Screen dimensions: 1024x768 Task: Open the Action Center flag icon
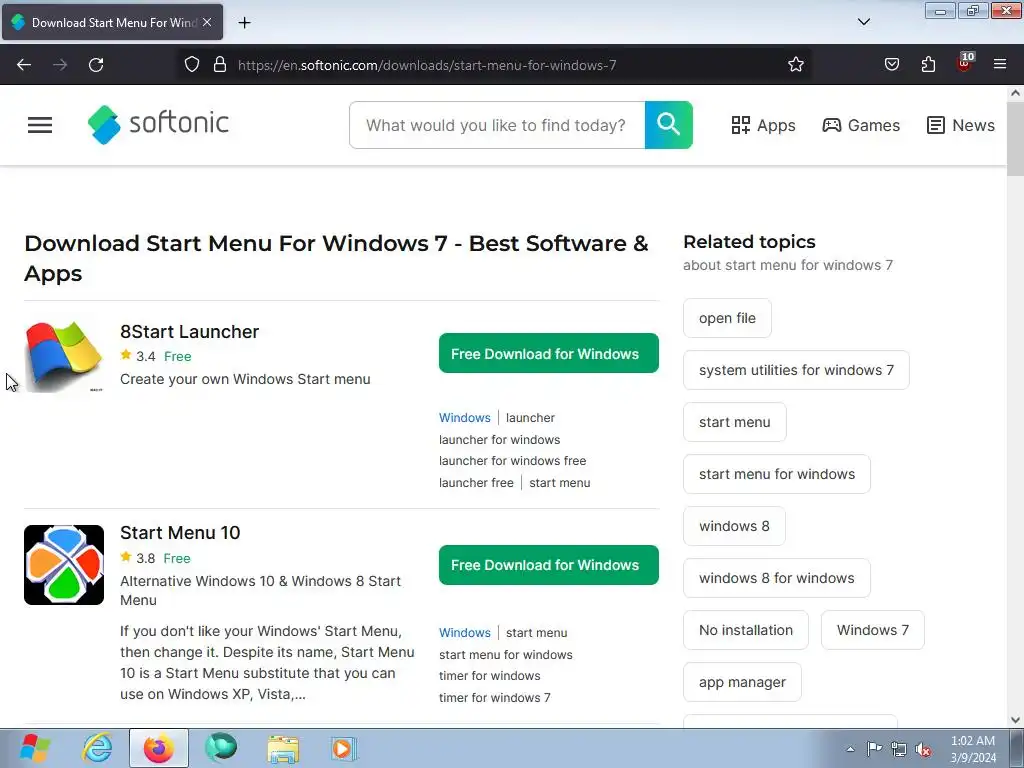pyautogui.click(x=874, y=749)
